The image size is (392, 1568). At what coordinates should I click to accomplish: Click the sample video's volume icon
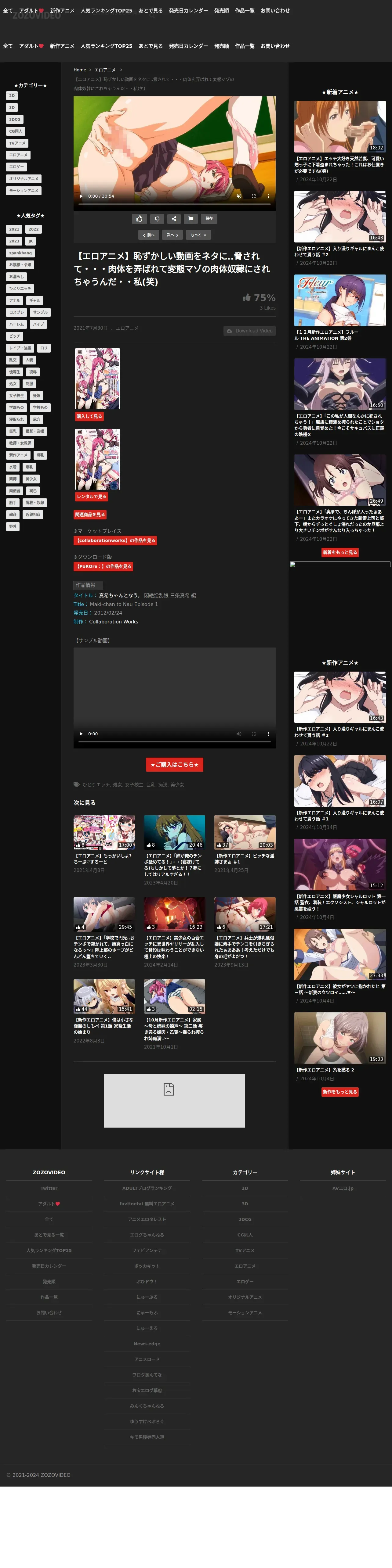238,734
